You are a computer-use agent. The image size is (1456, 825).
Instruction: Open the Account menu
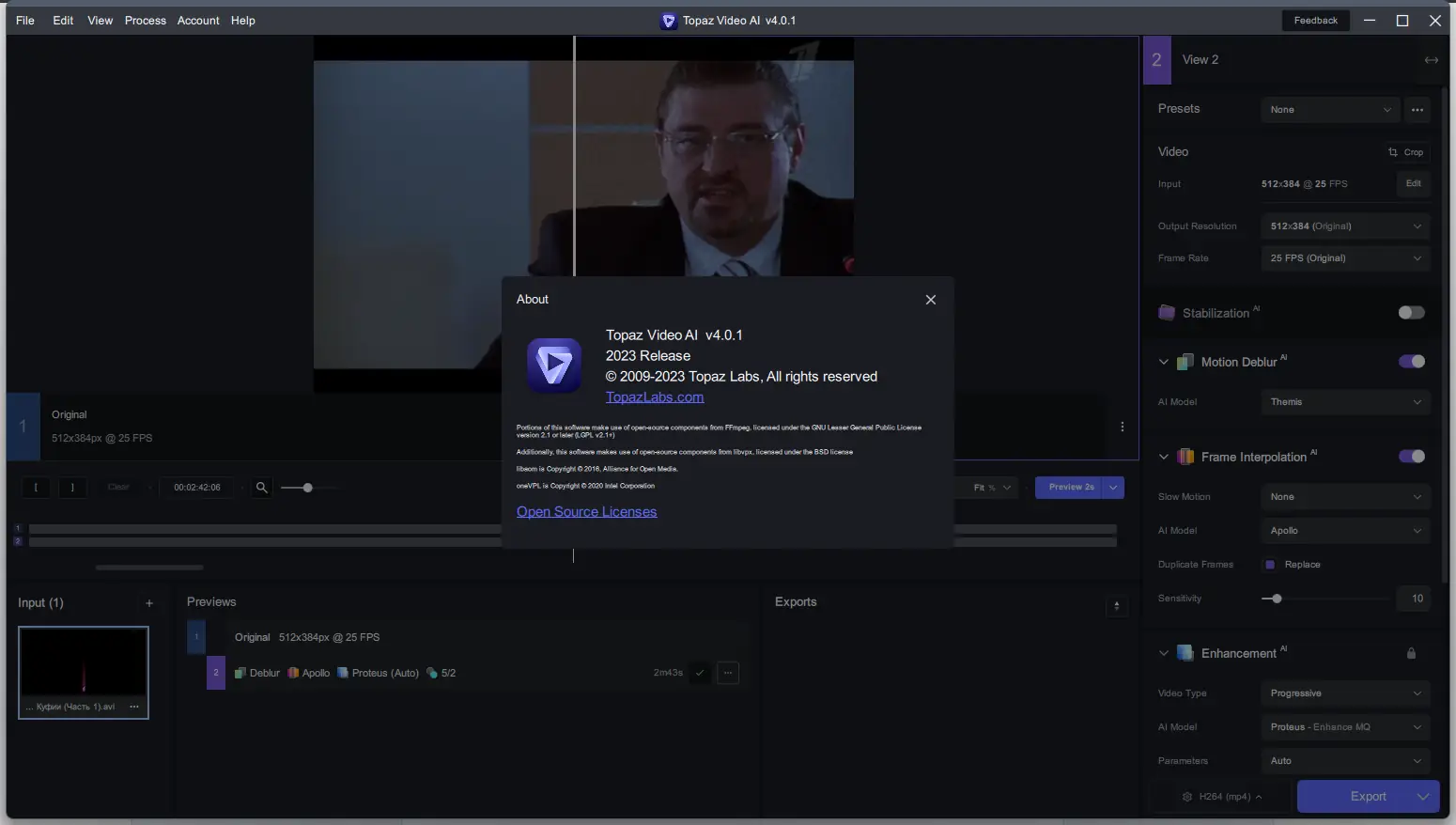click(x=198, y=21)
